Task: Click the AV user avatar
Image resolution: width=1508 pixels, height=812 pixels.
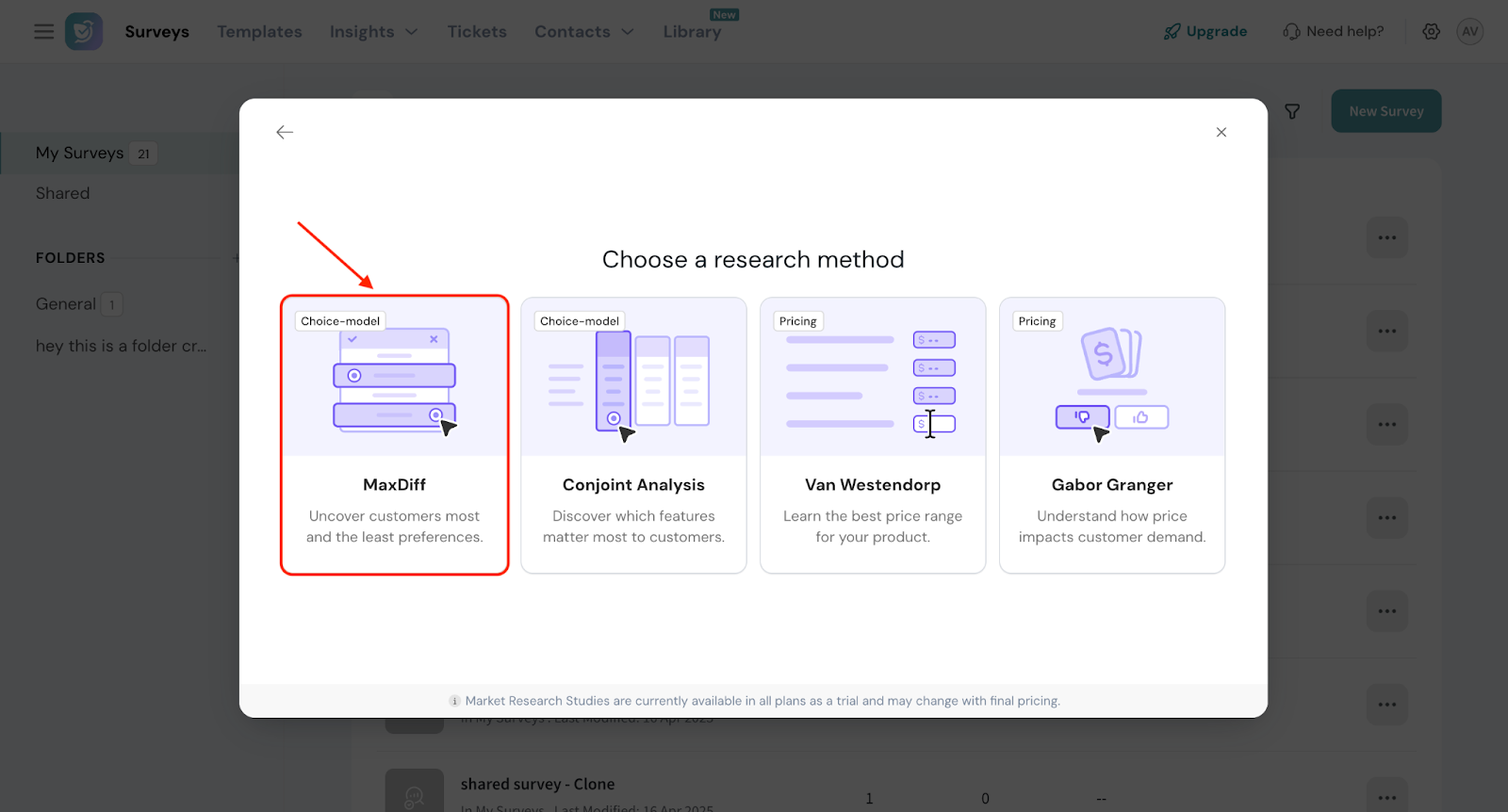Action: (x=1469, y=32)
